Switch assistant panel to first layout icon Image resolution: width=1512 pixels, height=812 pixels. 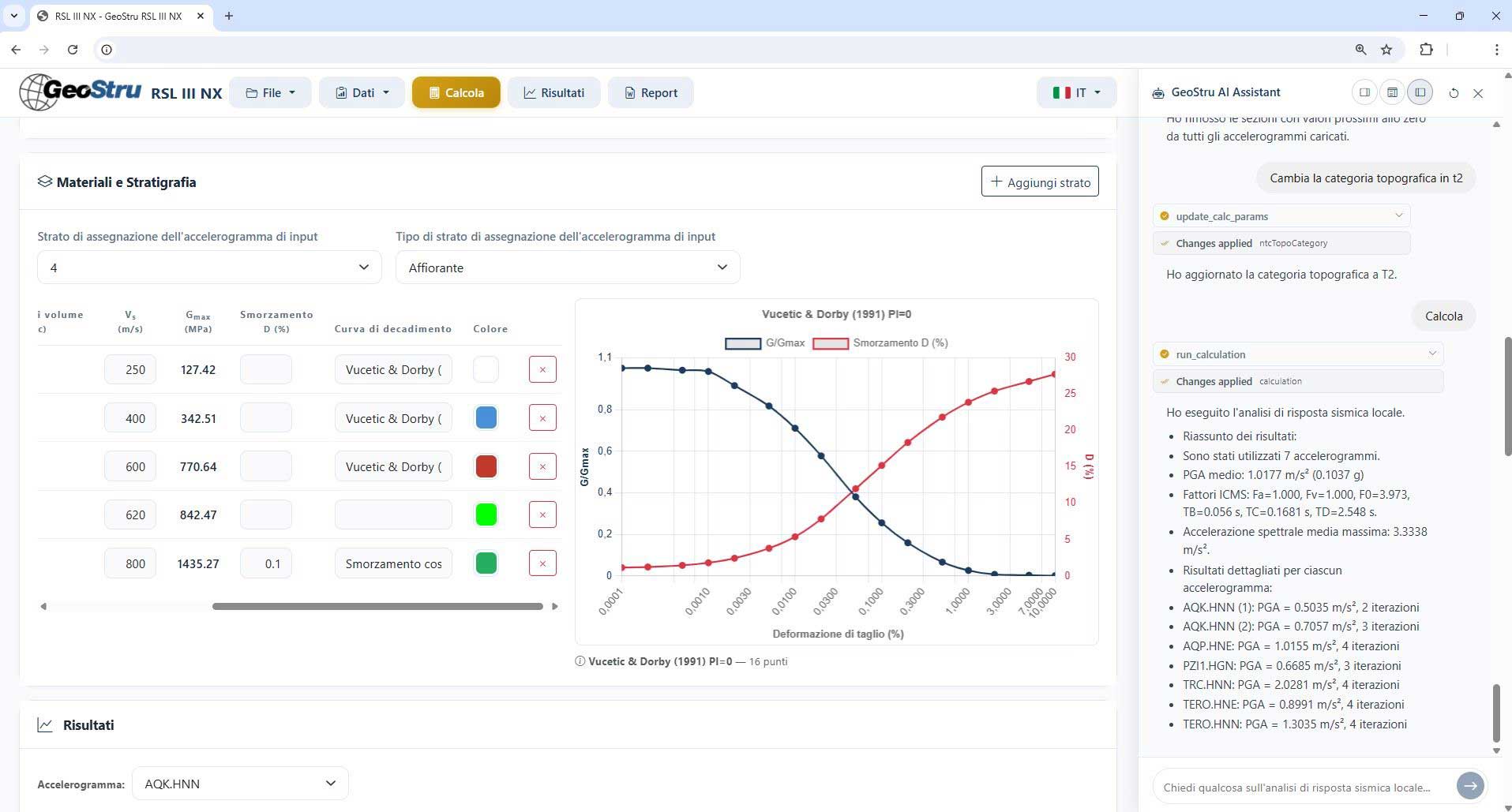1364,92
